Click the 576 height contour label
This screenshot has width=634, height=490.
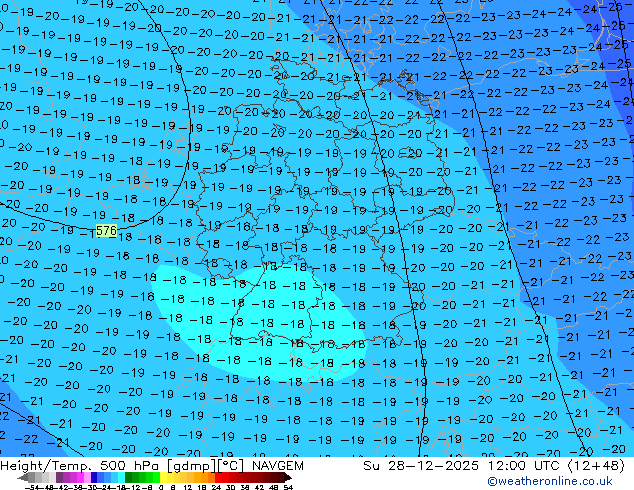(106, 231)
